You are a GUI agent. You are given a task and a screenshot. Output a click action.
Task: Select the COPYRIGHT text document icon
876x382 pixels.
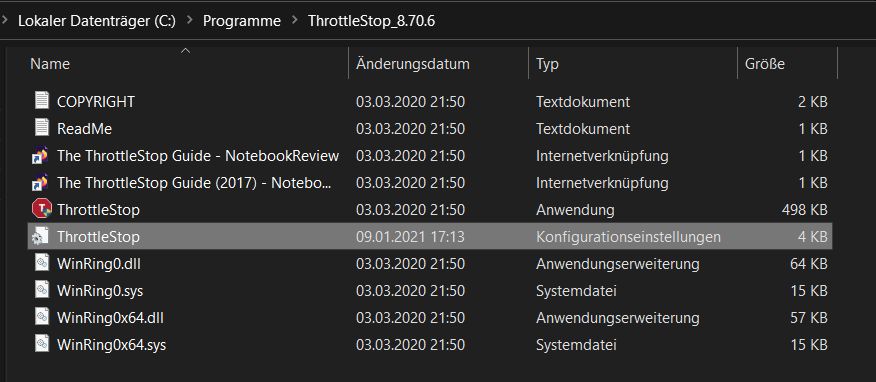point(41,101)
